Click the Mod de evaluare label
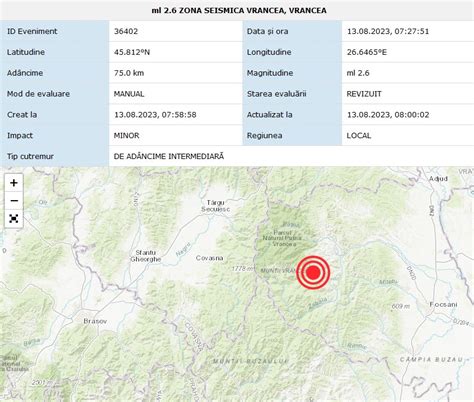 [x=38, y=94]
